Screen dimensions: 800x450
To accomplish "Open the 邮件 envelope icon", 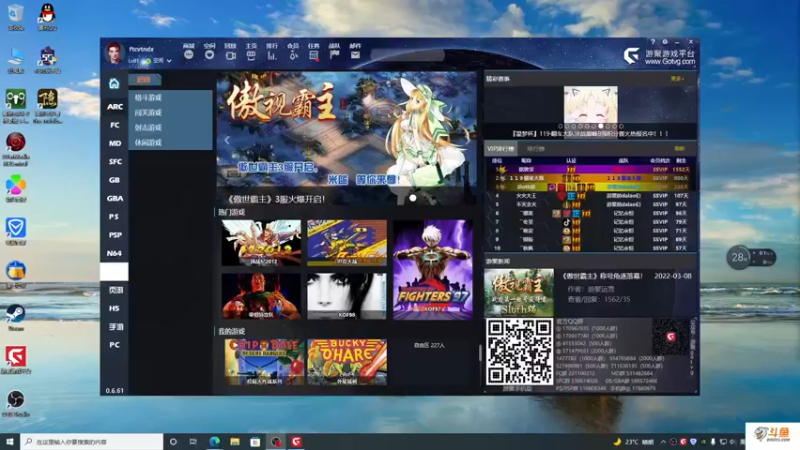I will point(356,55).
